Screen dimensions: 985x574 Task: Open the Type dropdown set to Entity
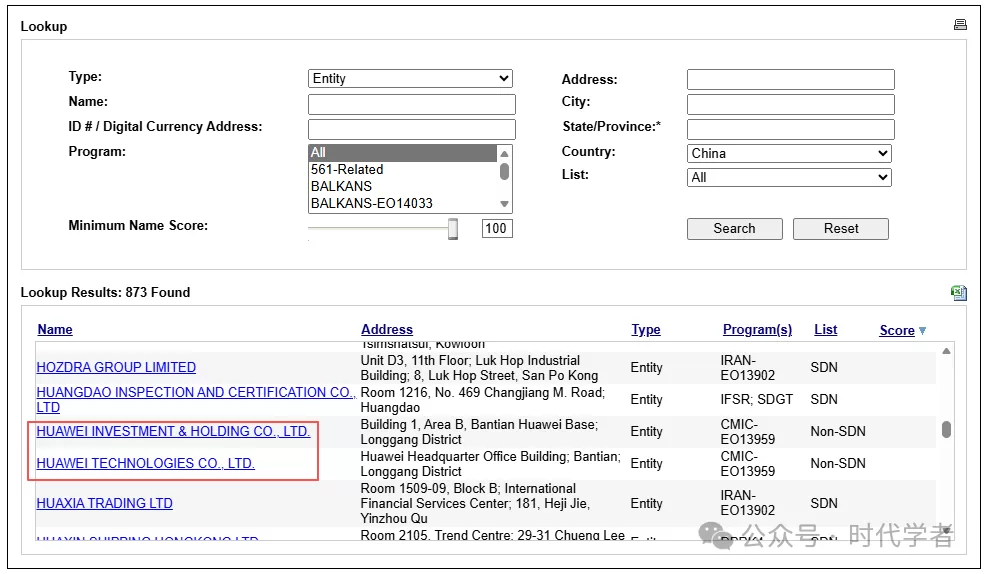point(410,79)
